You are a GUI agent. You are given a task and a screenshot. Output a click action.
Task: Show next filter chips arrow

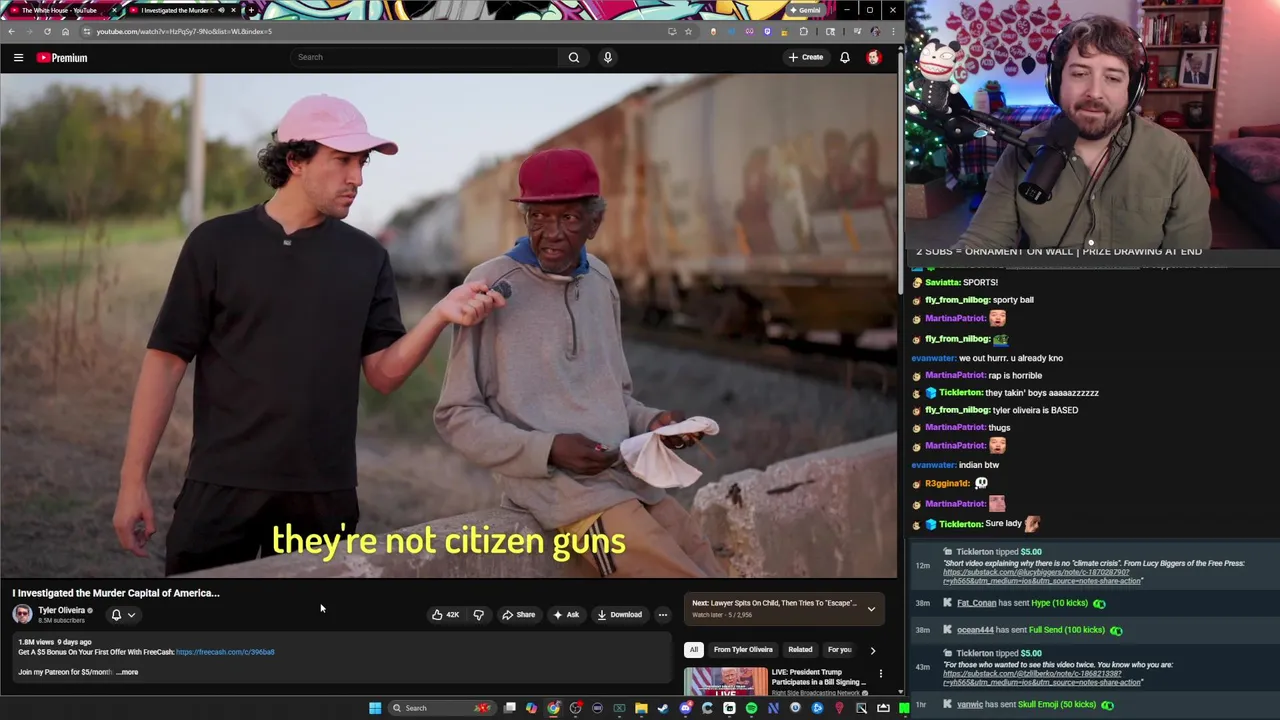(x=872, y=650)
